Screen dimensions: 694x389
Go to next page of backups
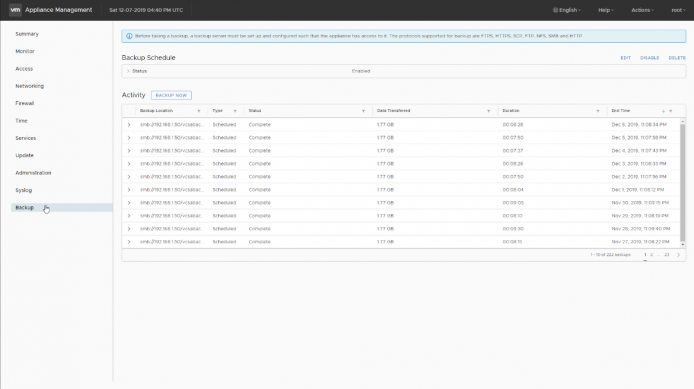[678, 255]
